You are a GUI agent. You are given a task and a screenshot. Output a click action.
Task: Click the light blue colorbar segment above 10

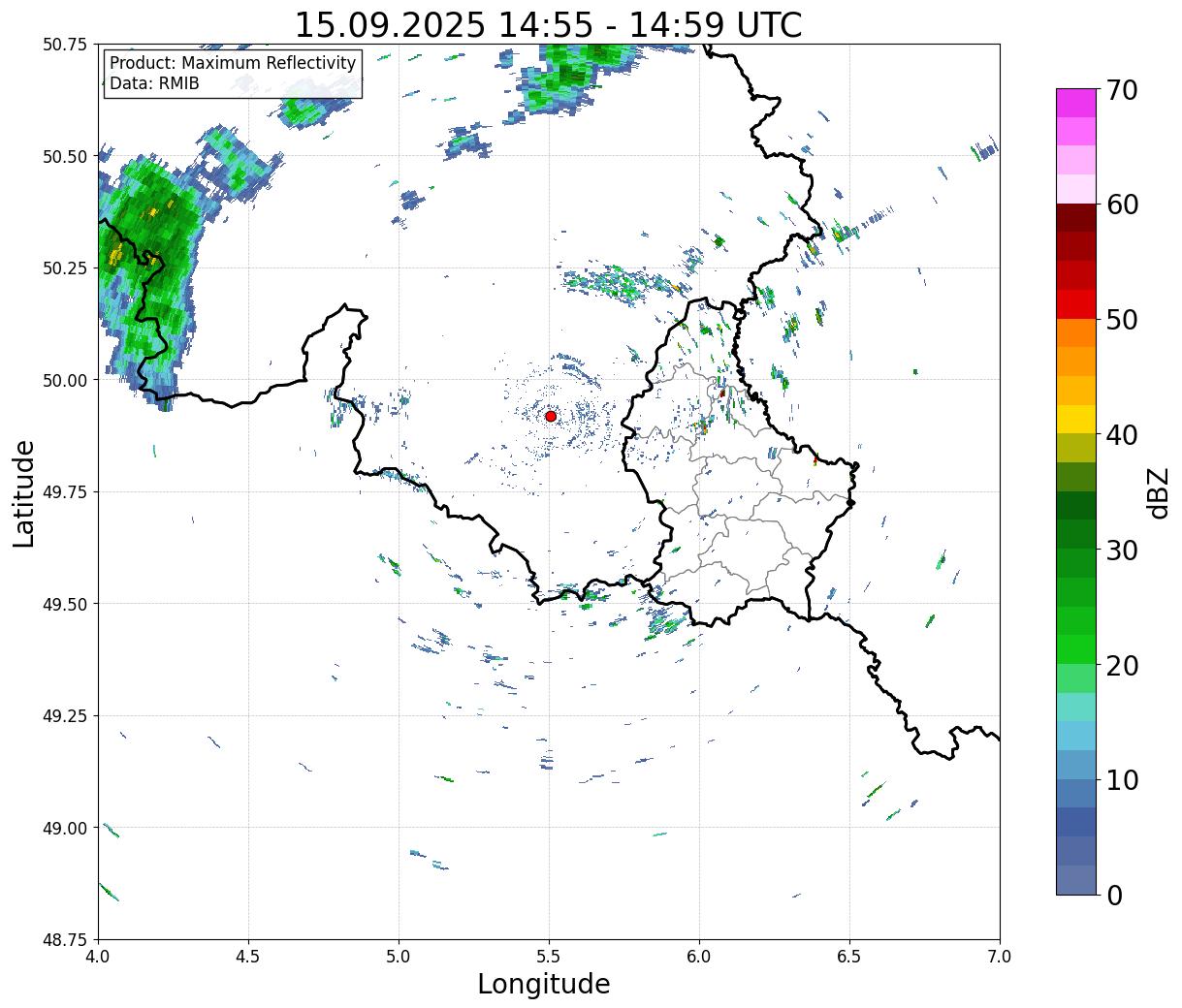pos(1076,736)
